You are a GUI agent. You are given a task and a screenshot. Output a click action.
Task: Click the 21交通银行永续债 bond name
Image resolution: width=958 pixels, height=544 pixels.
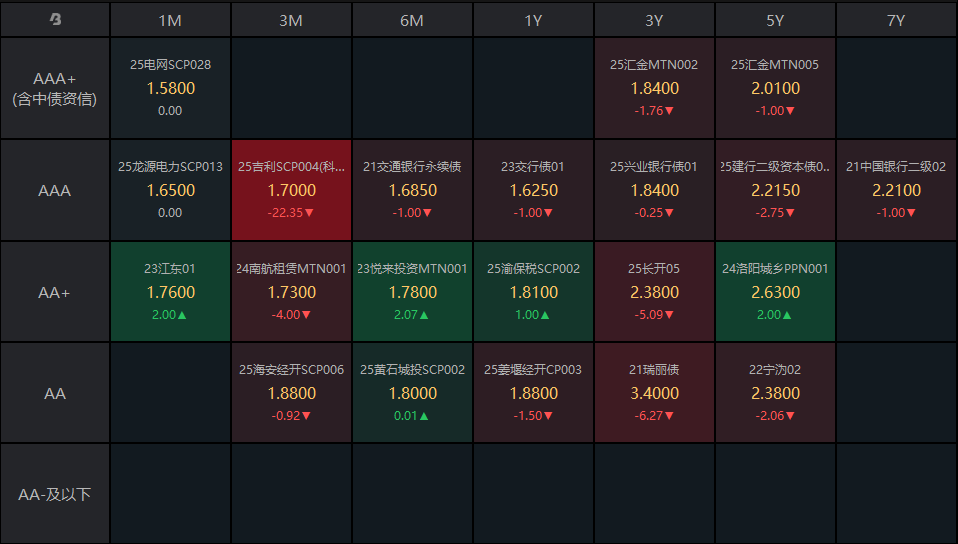(x=412, y=167)
